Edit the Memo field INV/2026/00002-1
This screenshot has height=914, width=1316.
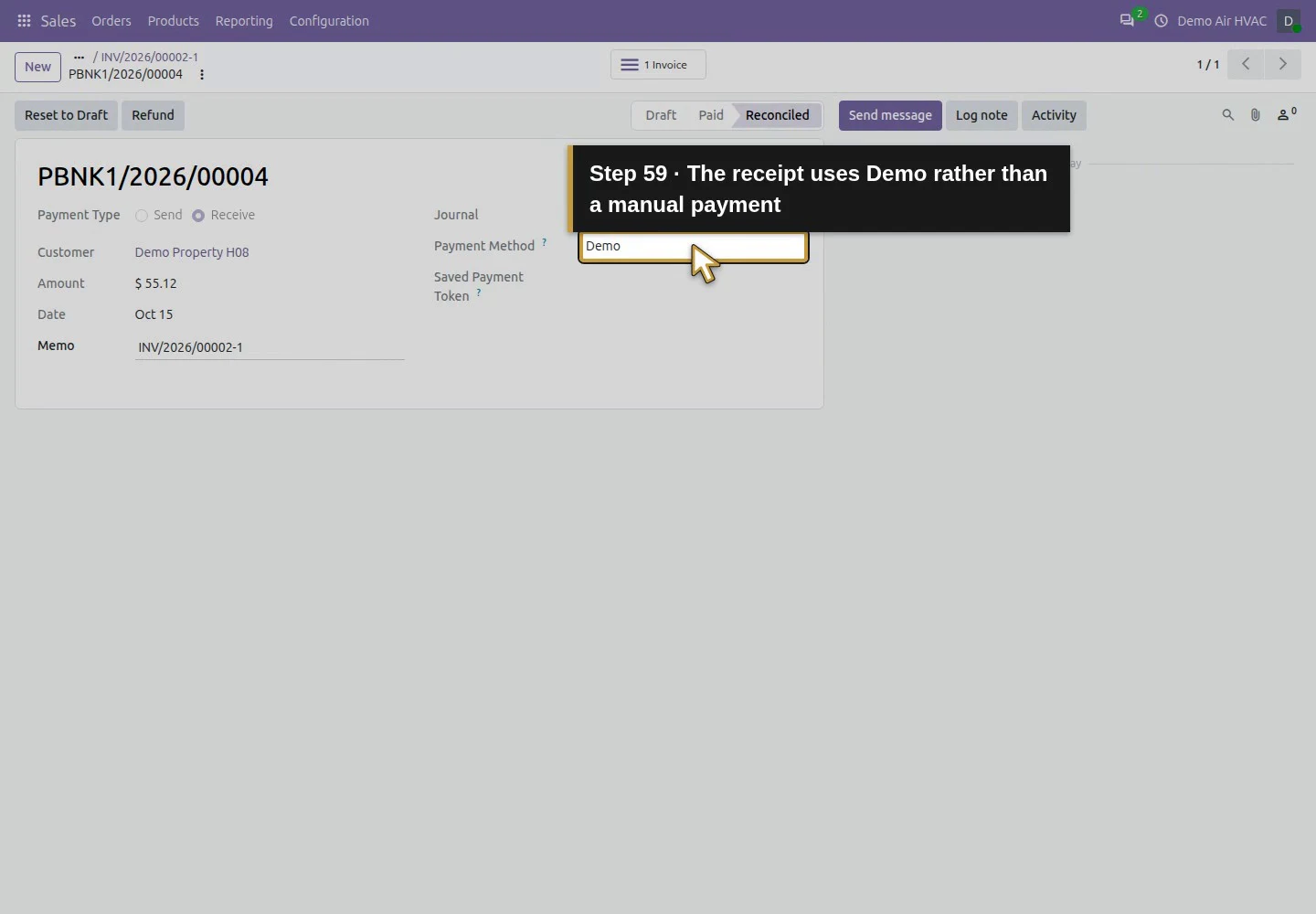(x=270, y=347)
